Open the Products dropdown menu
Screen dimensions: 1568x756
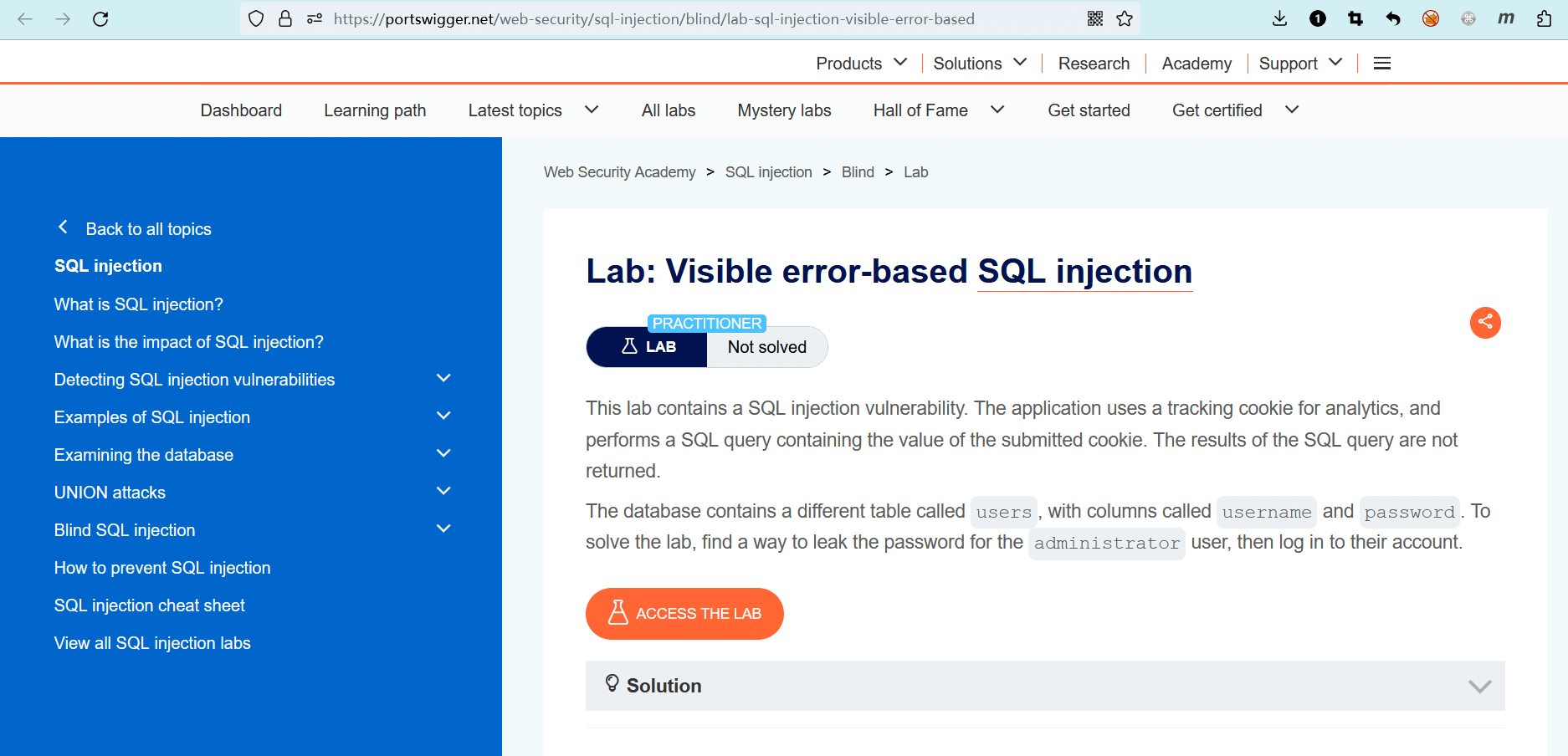tap(862, 64)
